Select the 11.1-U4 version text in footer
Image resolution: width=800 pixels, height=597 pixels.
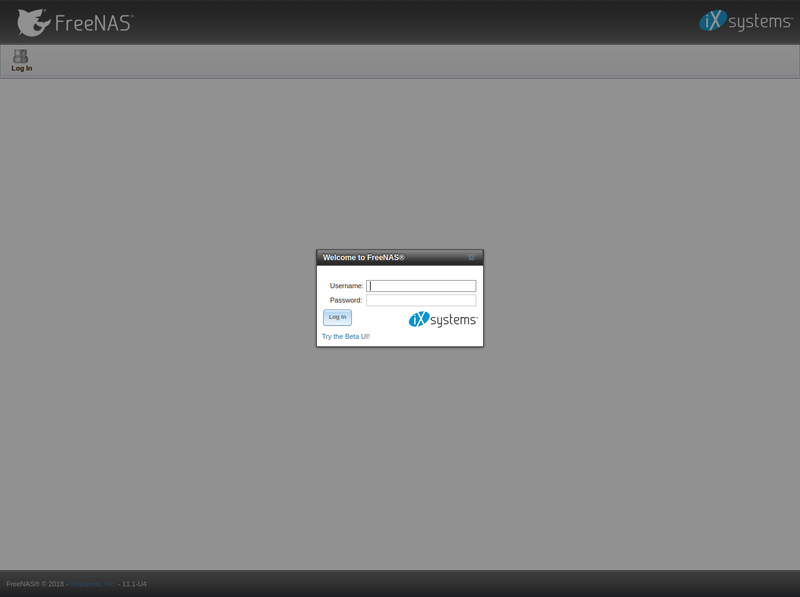[x=134, y=584]
